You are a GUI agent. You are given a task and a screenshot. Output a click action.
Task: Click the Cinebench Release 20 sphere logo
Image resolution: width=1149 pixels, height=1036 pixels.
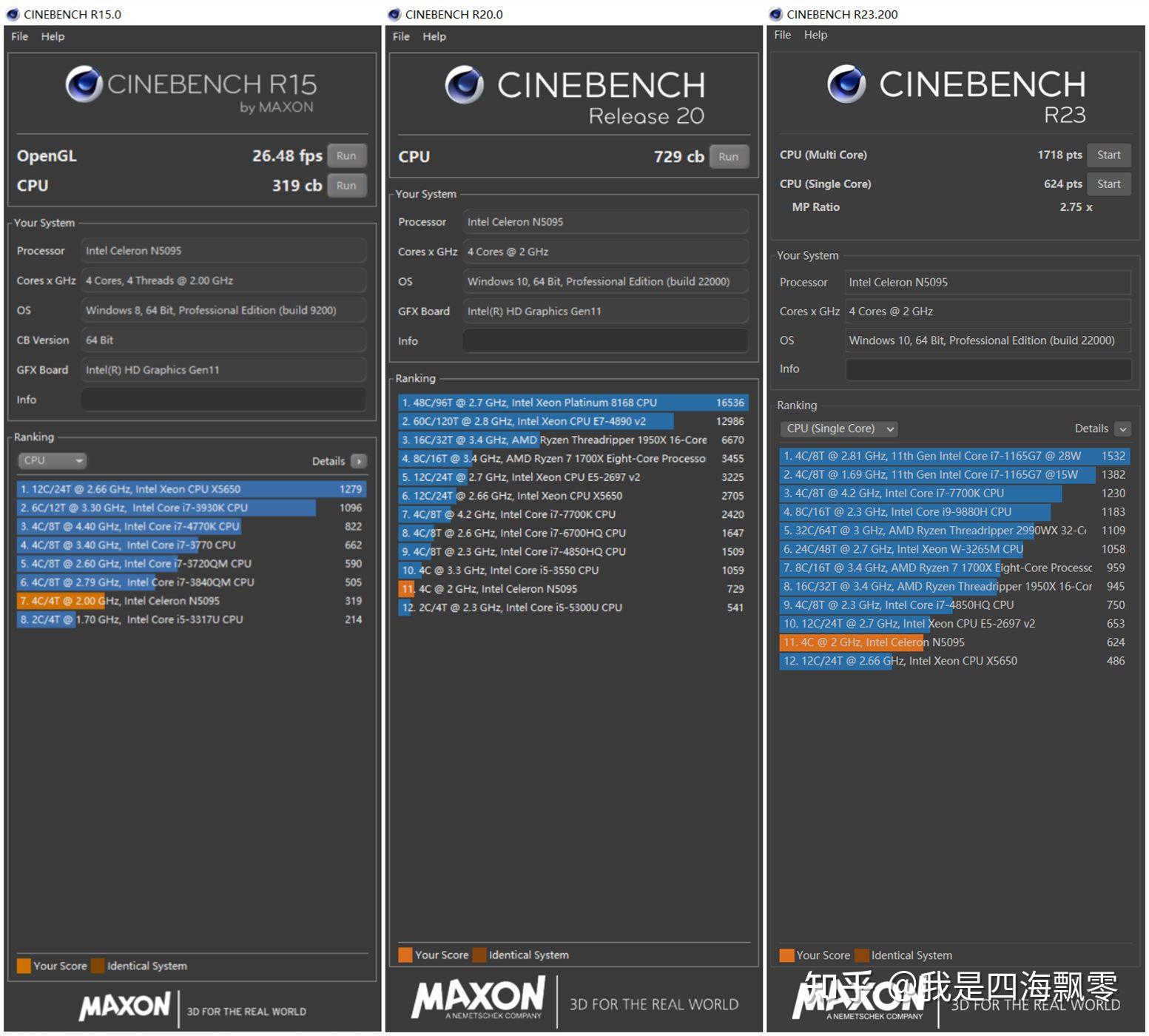[x=465, y=84]
